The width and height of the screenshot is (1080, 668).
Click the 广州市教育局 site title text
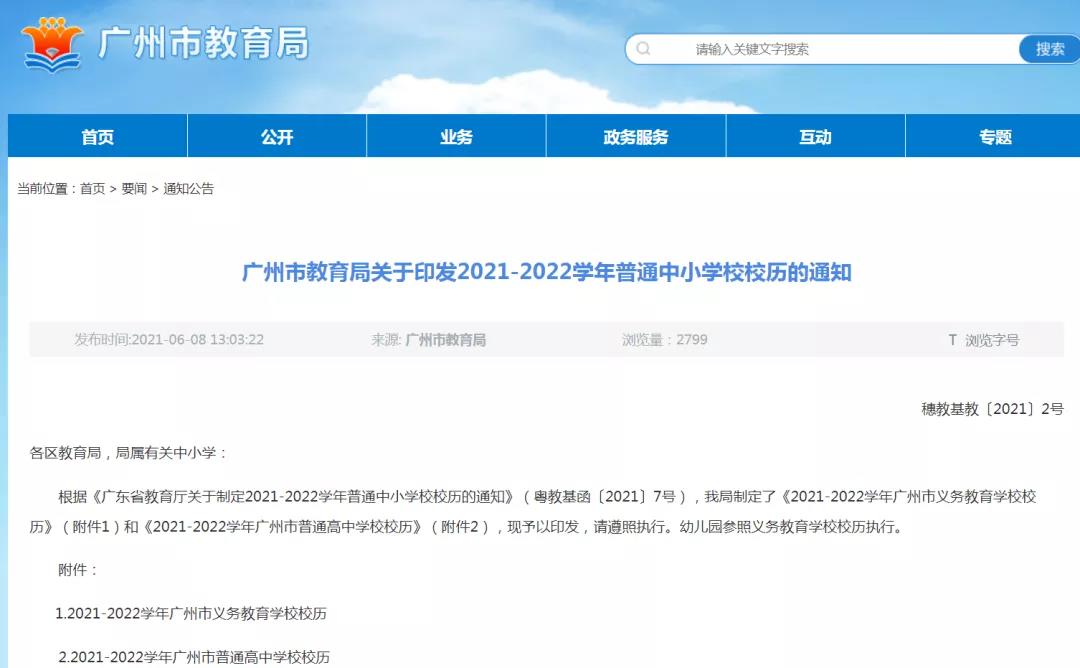tap(203, 44)
